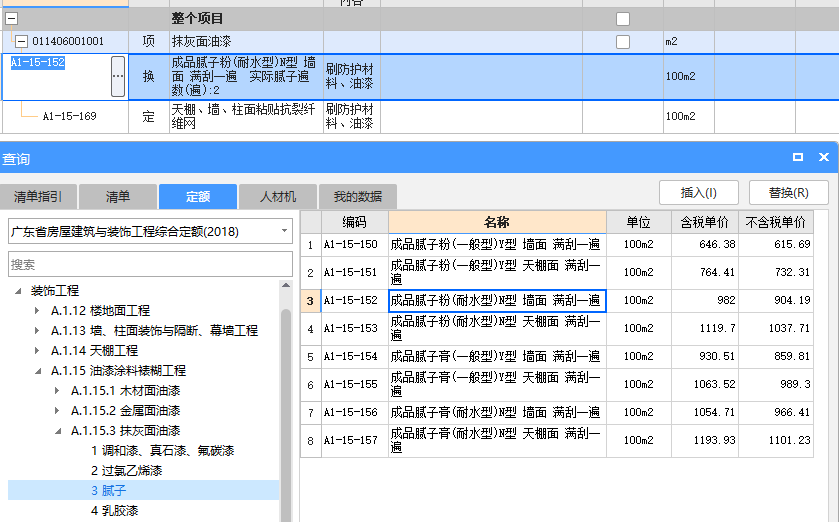The image size is (839, 522).
Task: Switch to the 清单 tab
Action: pos(118,197)
